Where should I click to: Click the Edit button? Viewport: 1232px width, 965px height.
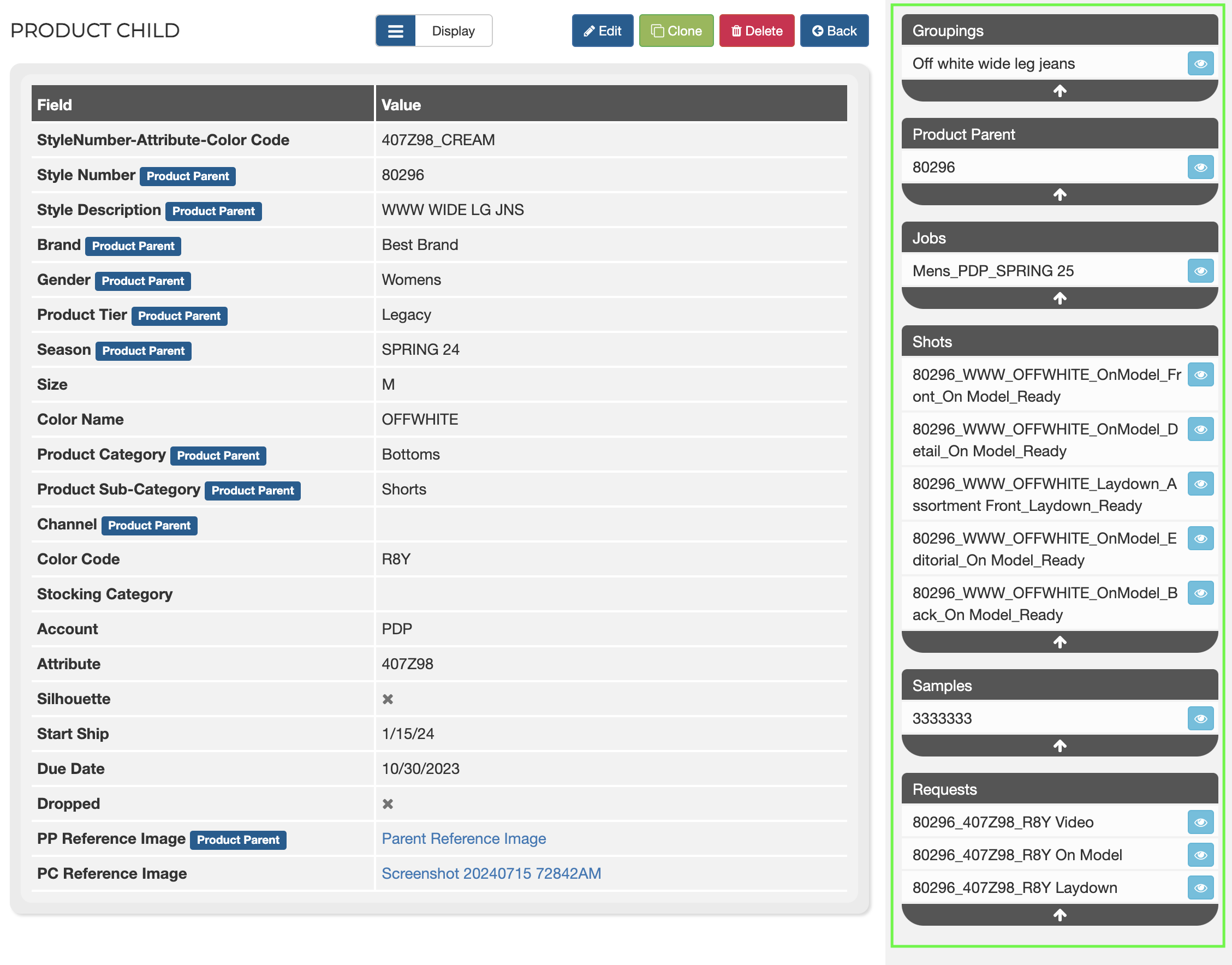tap(602, 31)
